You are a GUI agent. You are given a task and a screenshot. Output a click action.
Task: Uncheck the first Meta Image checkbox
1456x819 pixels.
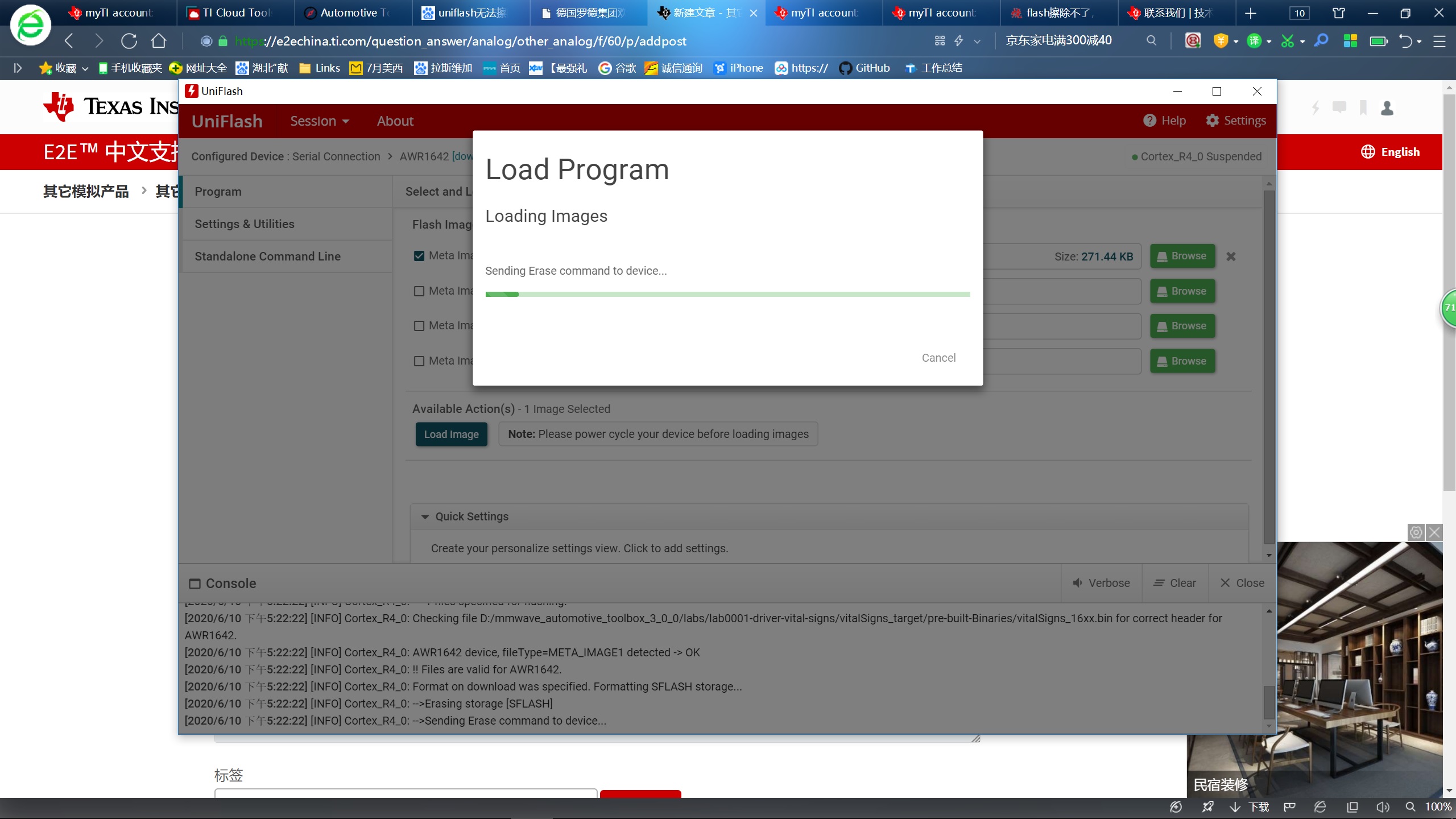click(x=419, y=256)
